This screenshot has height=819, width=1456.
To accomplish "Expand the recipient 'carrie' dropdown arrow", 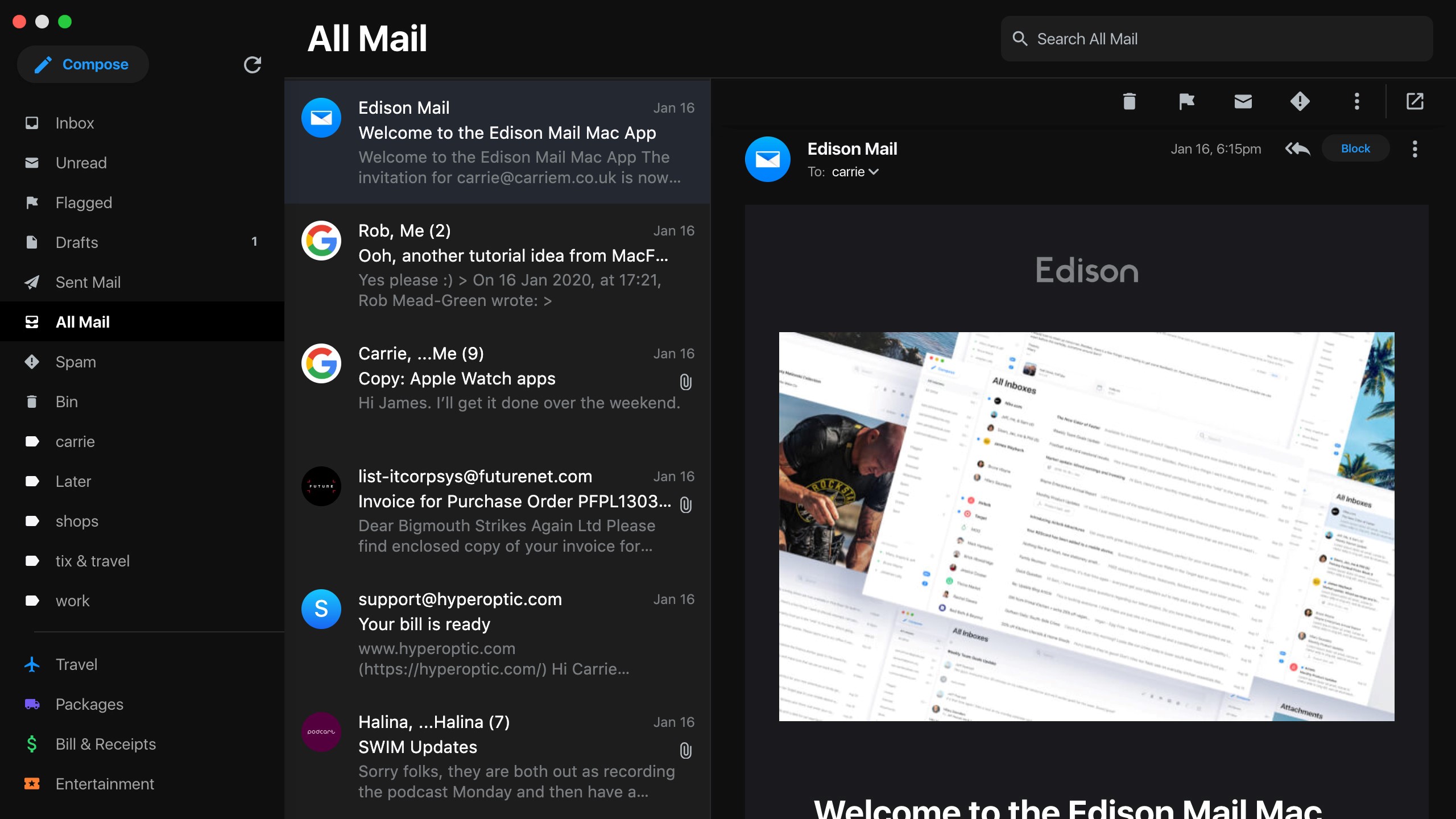I will click(874, 172).
